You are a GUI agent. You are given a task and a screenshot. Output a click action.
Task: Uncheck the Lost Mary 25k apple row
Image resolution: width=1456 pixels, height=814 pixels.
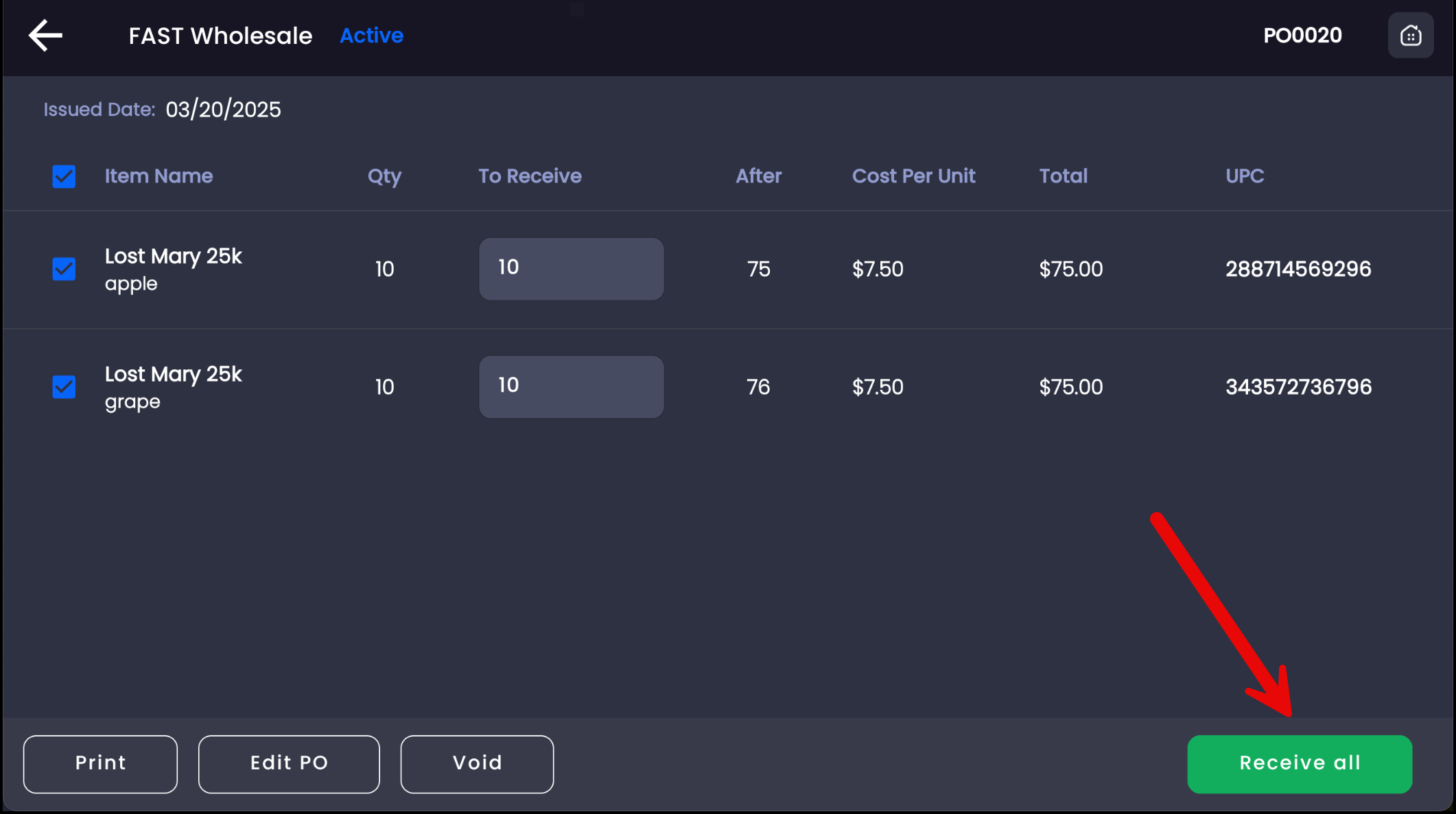(64, 268)
